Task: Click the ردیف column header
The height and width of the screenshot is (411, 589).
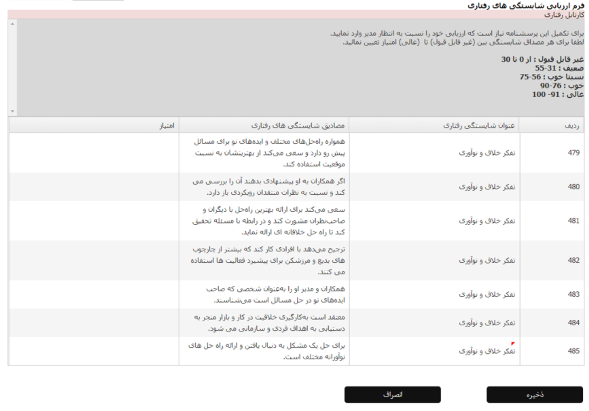Action: (552, 125)
